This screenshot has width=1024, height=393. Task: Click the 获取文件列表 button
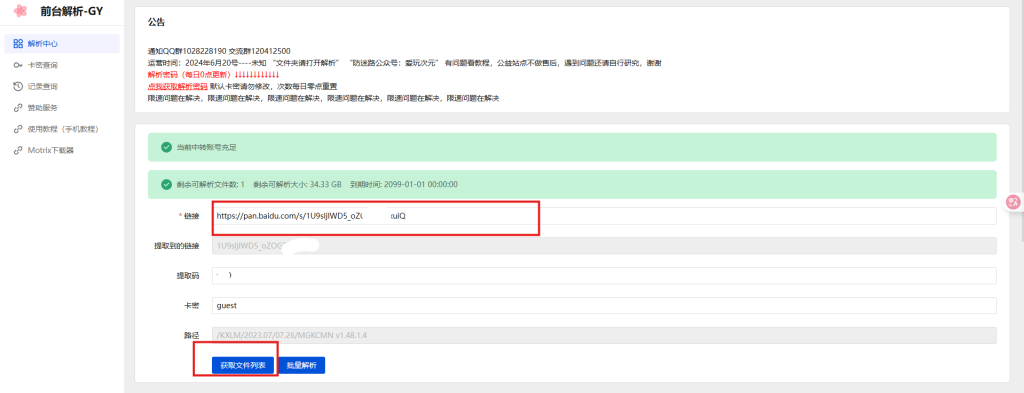[242, 366]
